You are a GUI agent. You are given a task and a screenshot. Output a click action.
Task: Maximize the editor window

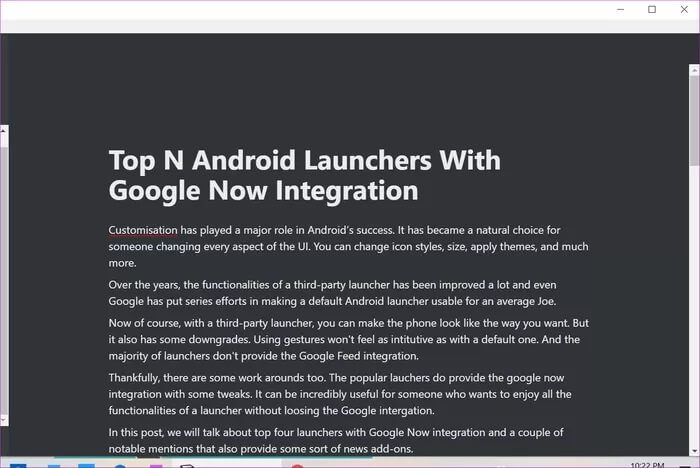click(x=652, y=9)
